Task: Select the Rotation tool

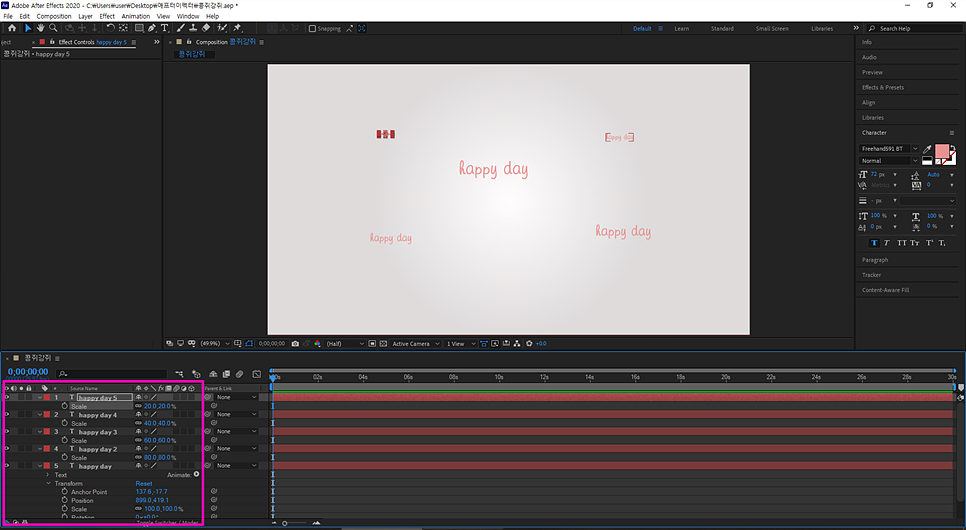Action: coord(110,28)
